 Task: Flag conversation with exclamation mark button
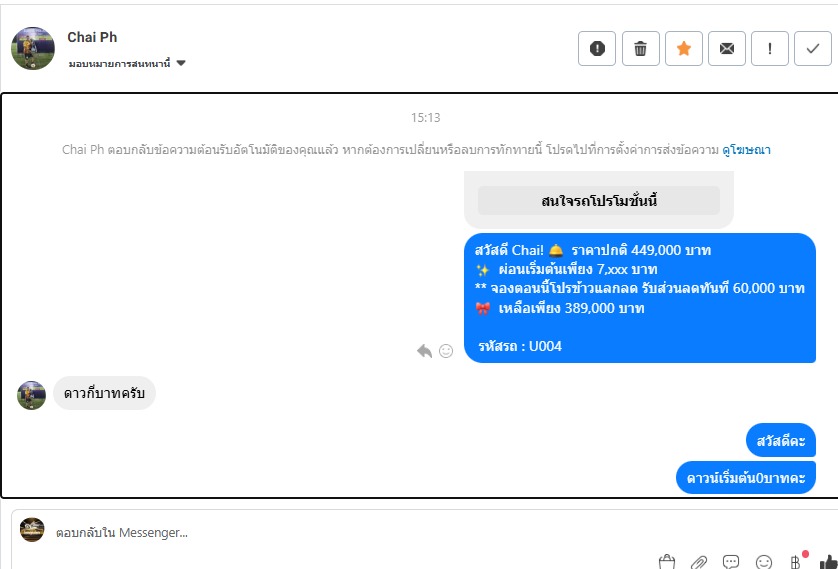[770, 49]
